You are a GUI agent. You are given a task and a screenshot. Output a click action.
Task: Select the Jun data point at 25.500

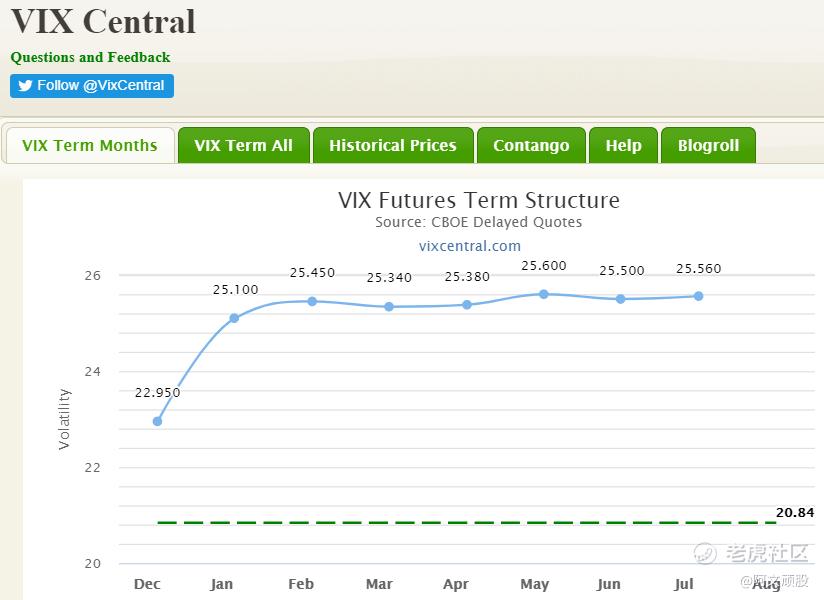(621, 299)
